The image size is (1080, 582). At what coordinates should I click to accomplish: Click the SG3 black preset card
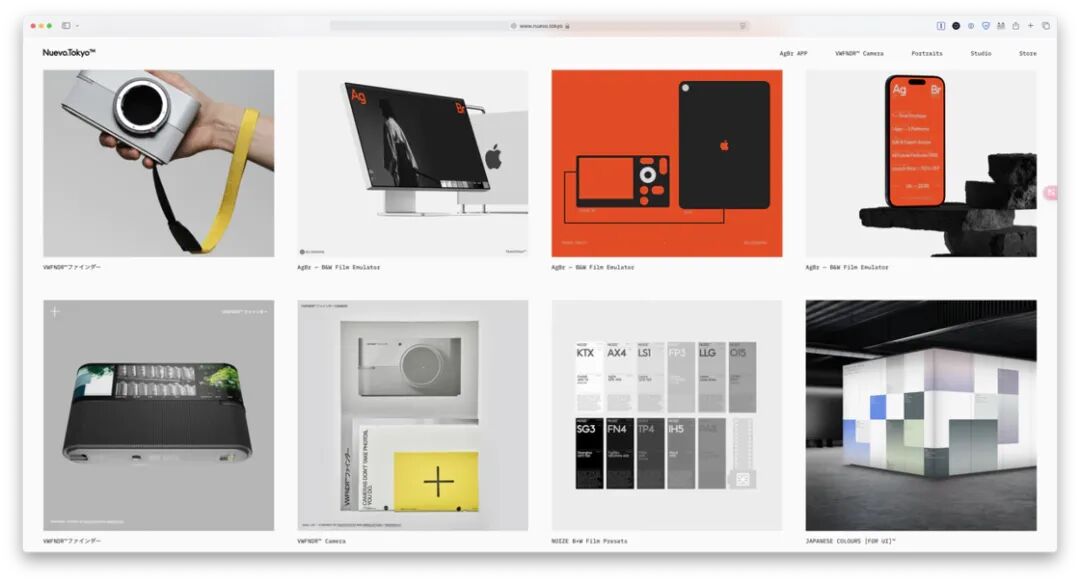[589, 453]
